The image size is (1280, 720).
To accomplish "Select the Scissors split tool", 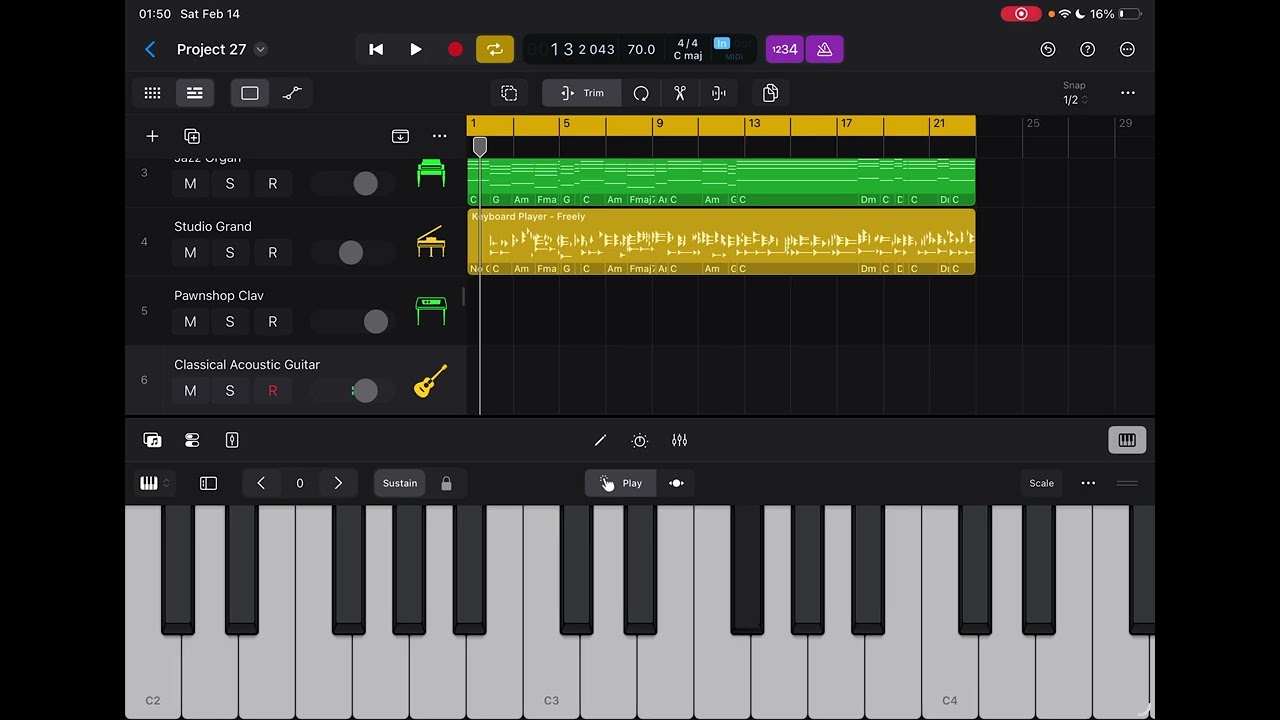I will [680, 93].
